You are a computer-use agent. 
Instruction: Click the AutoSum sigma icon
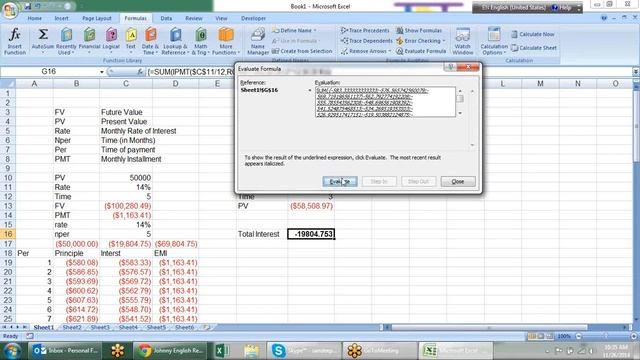coord(43,35)
